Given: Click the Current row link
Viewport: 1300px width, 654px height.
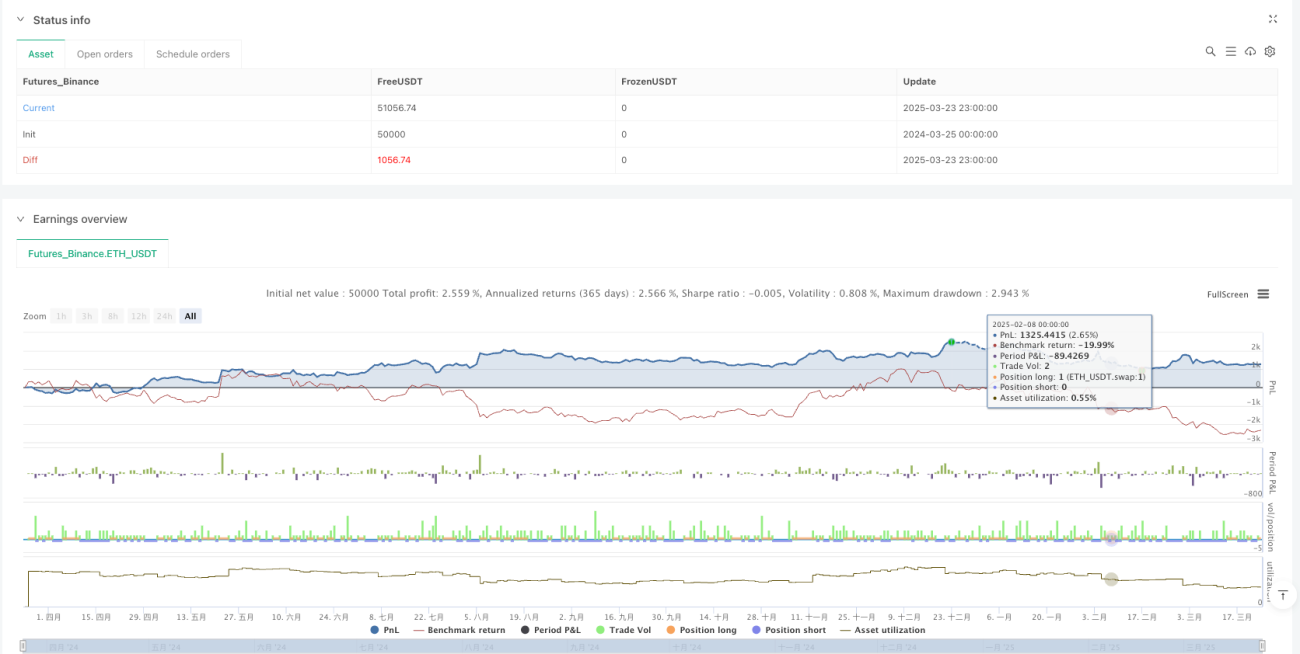Looking at the screenshot, I should [39, 108].
